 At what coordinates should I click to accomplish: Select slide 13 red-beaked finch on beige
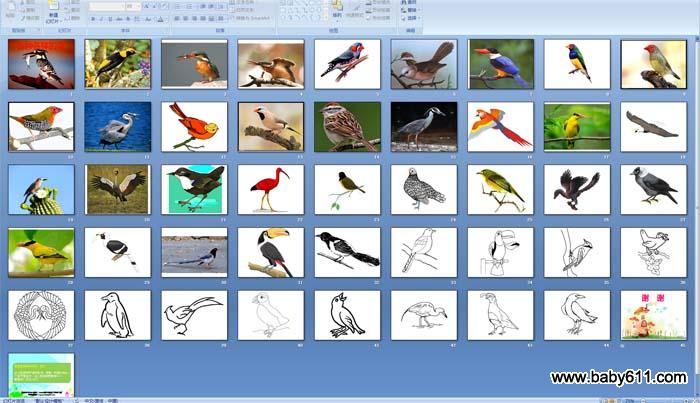271,127
